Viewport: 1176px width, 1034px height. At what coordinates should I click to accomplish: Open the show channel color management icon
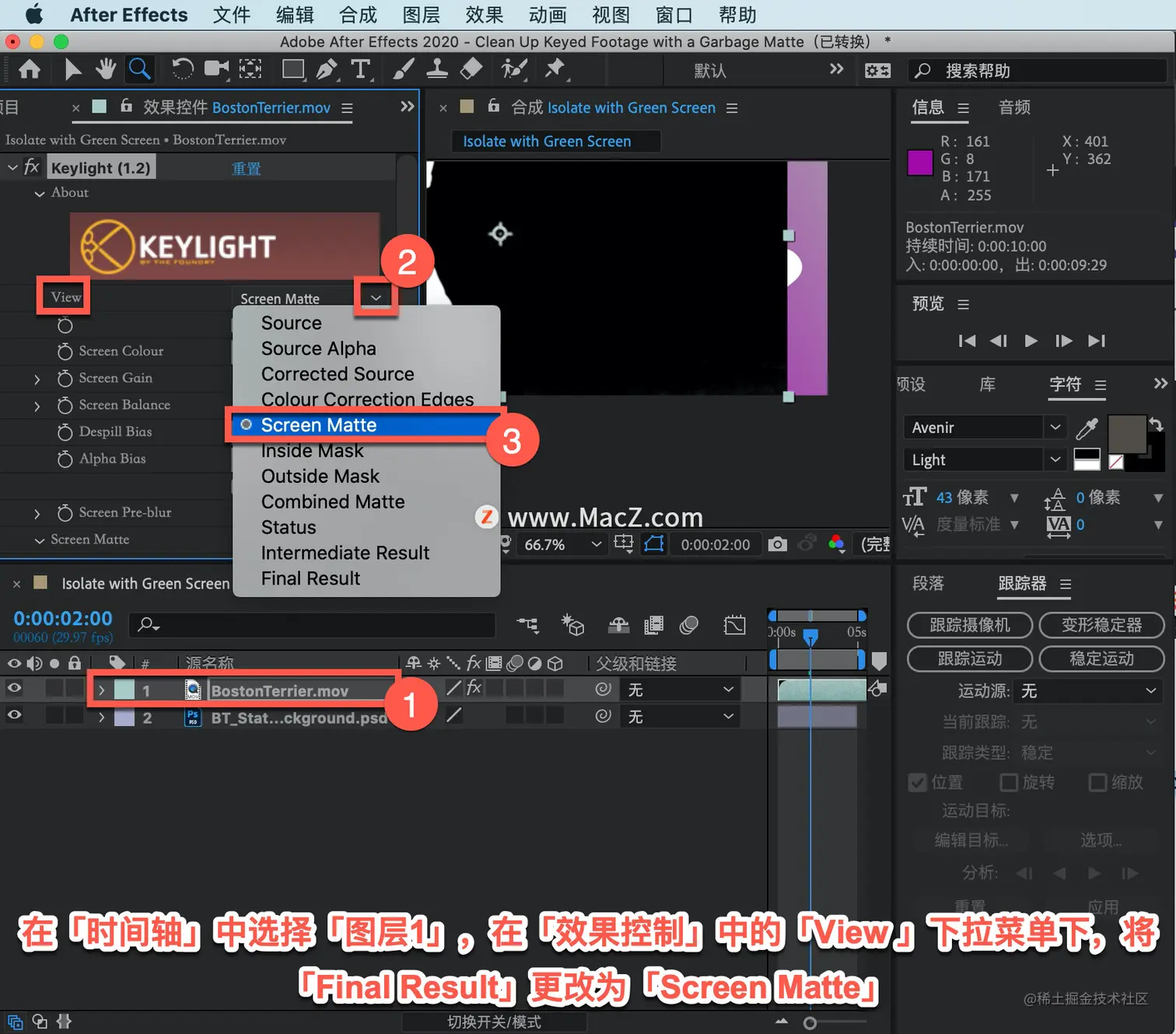point(837,544)
